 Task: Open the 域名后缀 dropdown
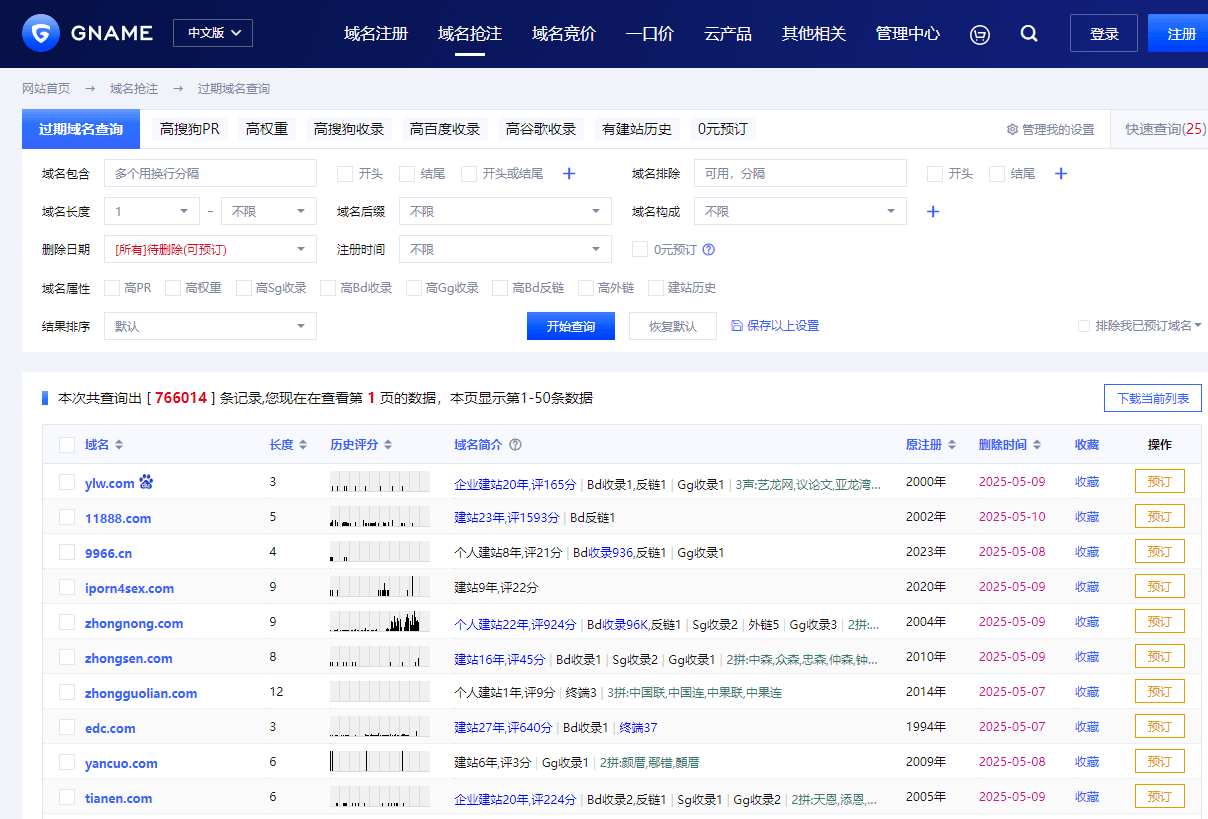point(505,212)
